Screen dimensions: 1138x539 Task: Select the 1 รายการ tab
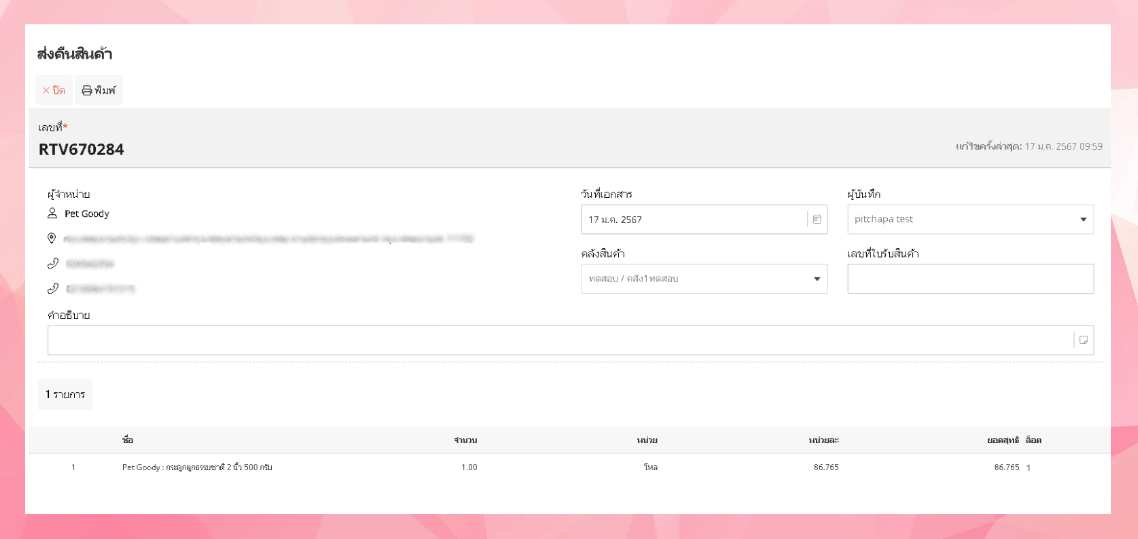tap(65, 394)
